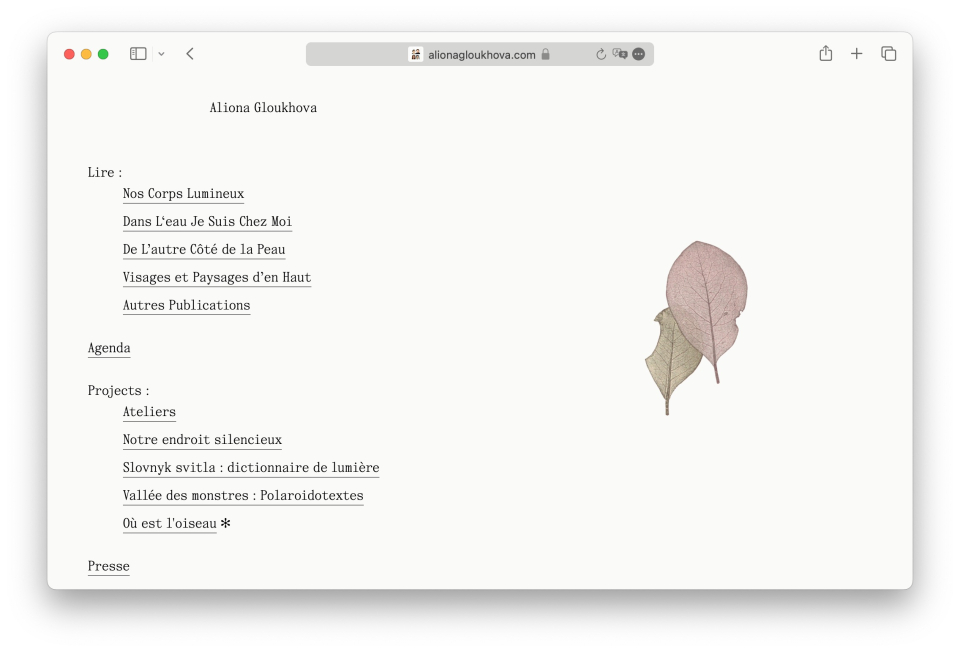This screenshot has height=652, width=960.
Task: Click the "Projects :" heading text
Action: pyautogui.click(x=118, y=391)
